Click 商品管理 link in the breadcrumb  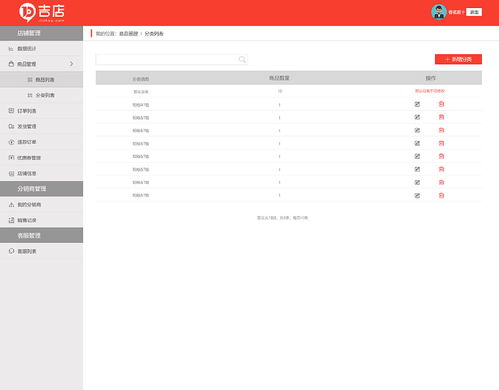(x=129, y=34)
